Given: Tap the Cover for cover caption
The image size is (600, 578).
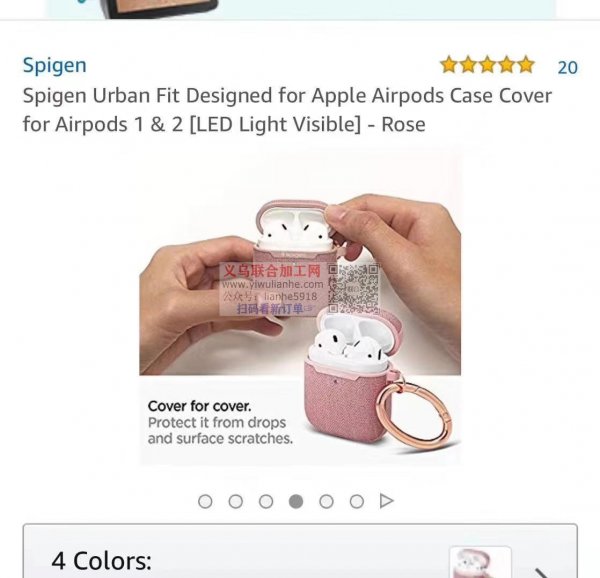Looking at the screenshot, I should 220,422.
